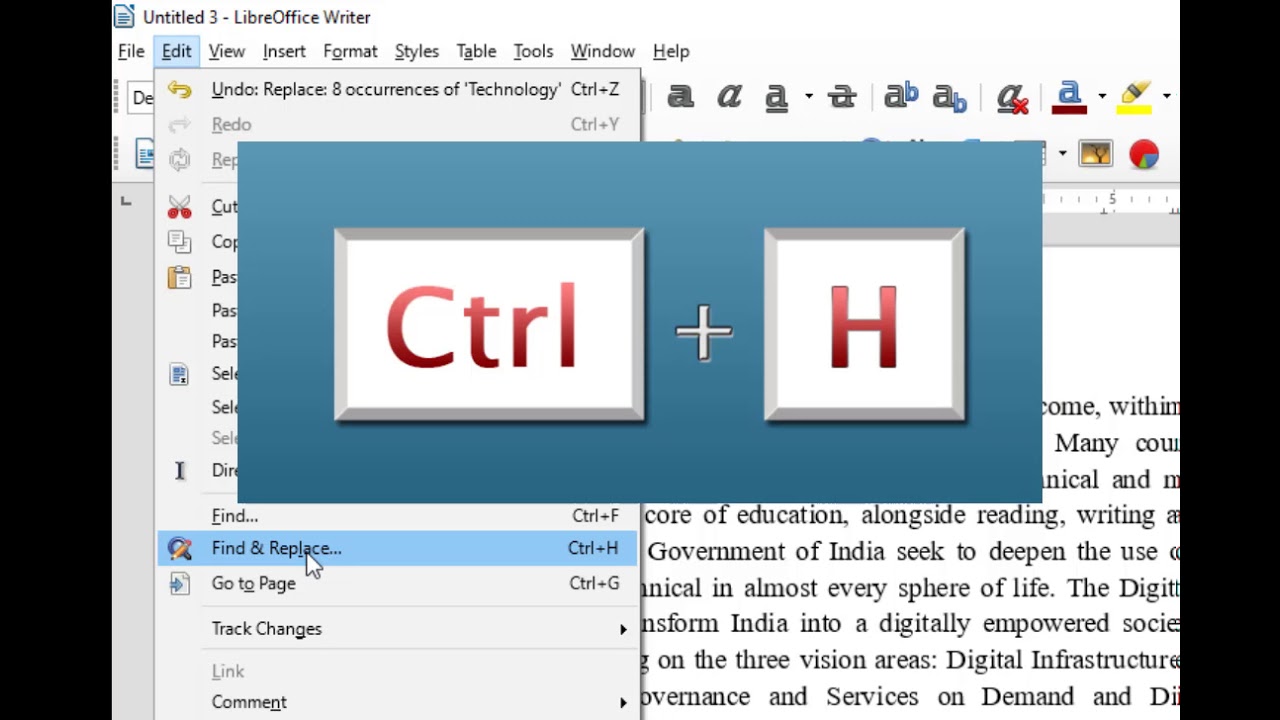This screenshot has width=1280, height=720.
Task: Open the Table menu
Action: [x=476, y=51]
